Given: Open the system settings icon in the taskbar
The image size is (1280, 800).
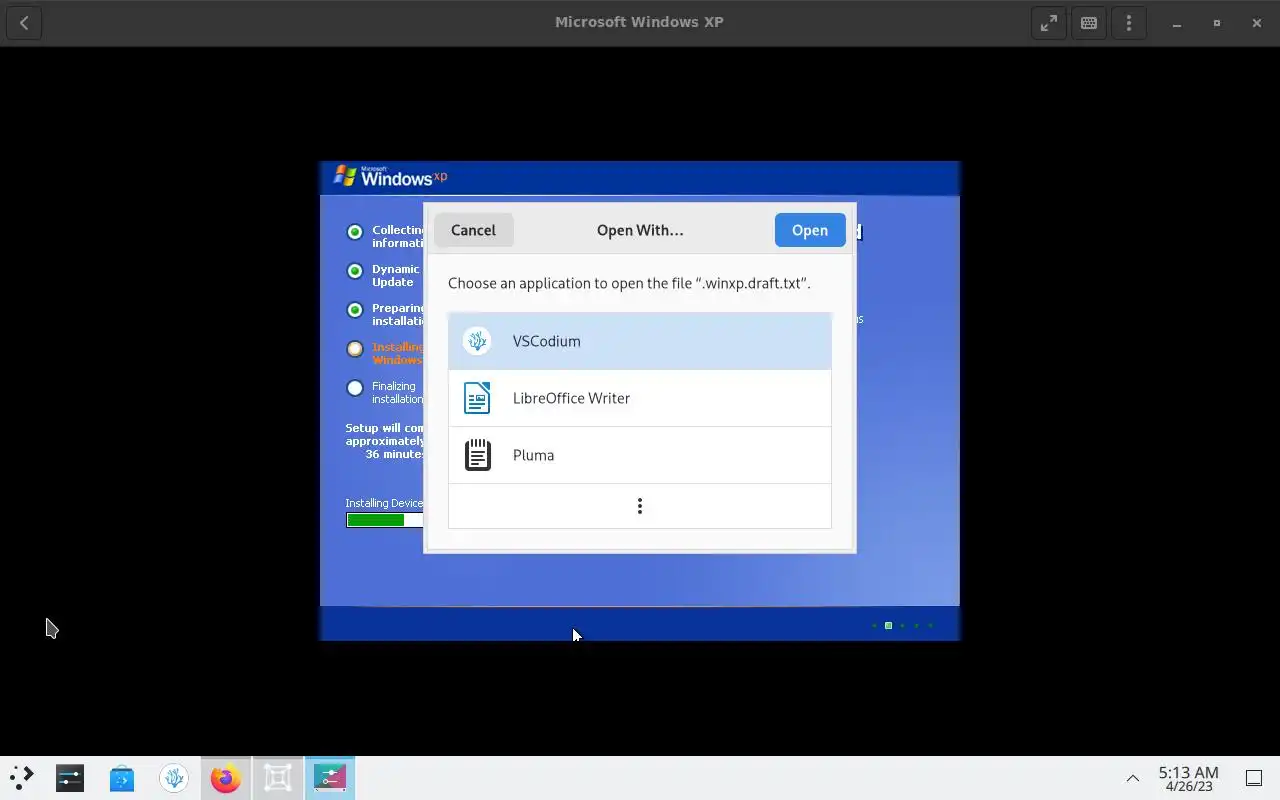Looking at the screenshot, I should coord(70,778).
